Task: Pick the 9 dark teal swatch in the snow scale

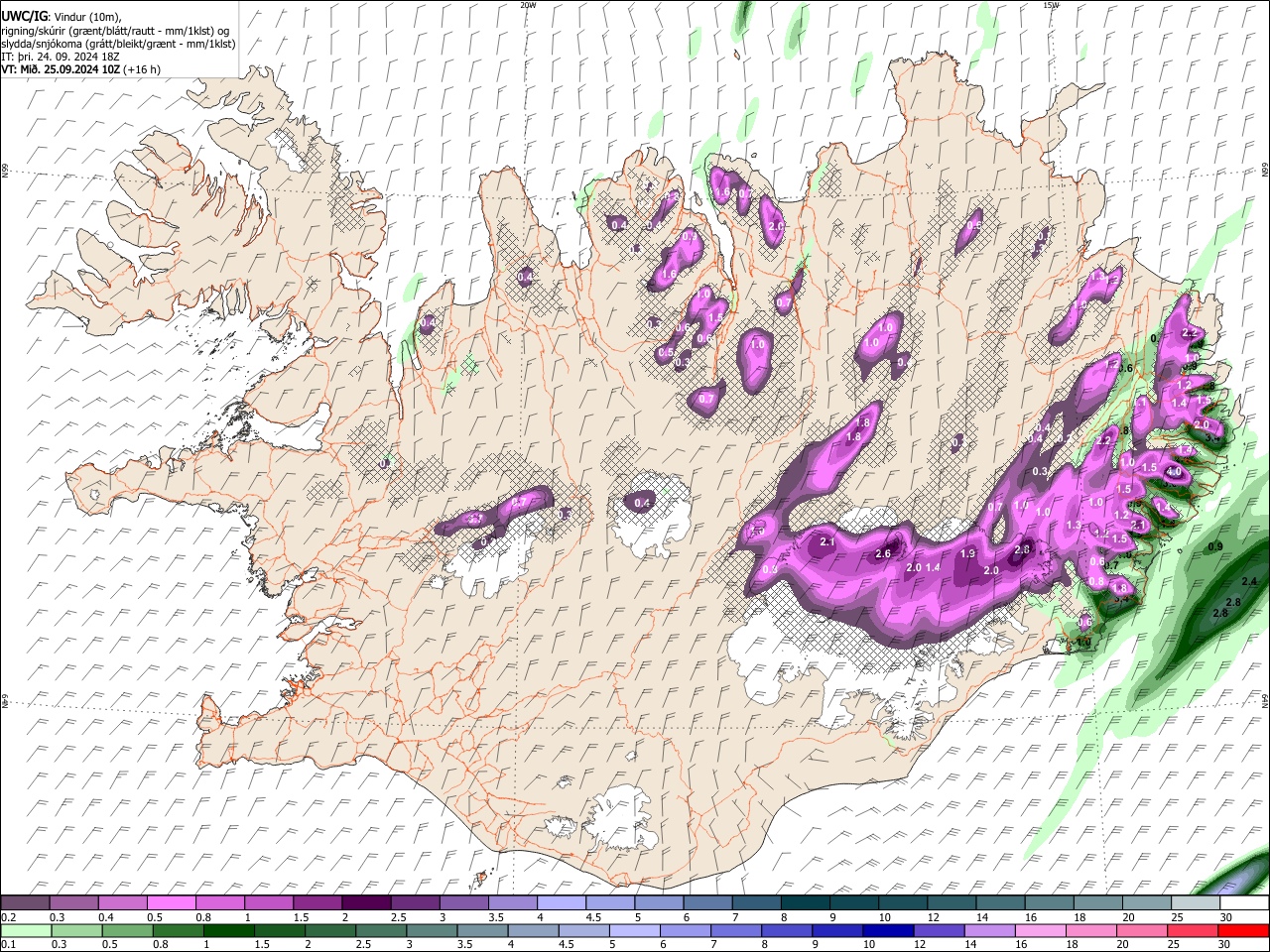Action: point(854,902)
